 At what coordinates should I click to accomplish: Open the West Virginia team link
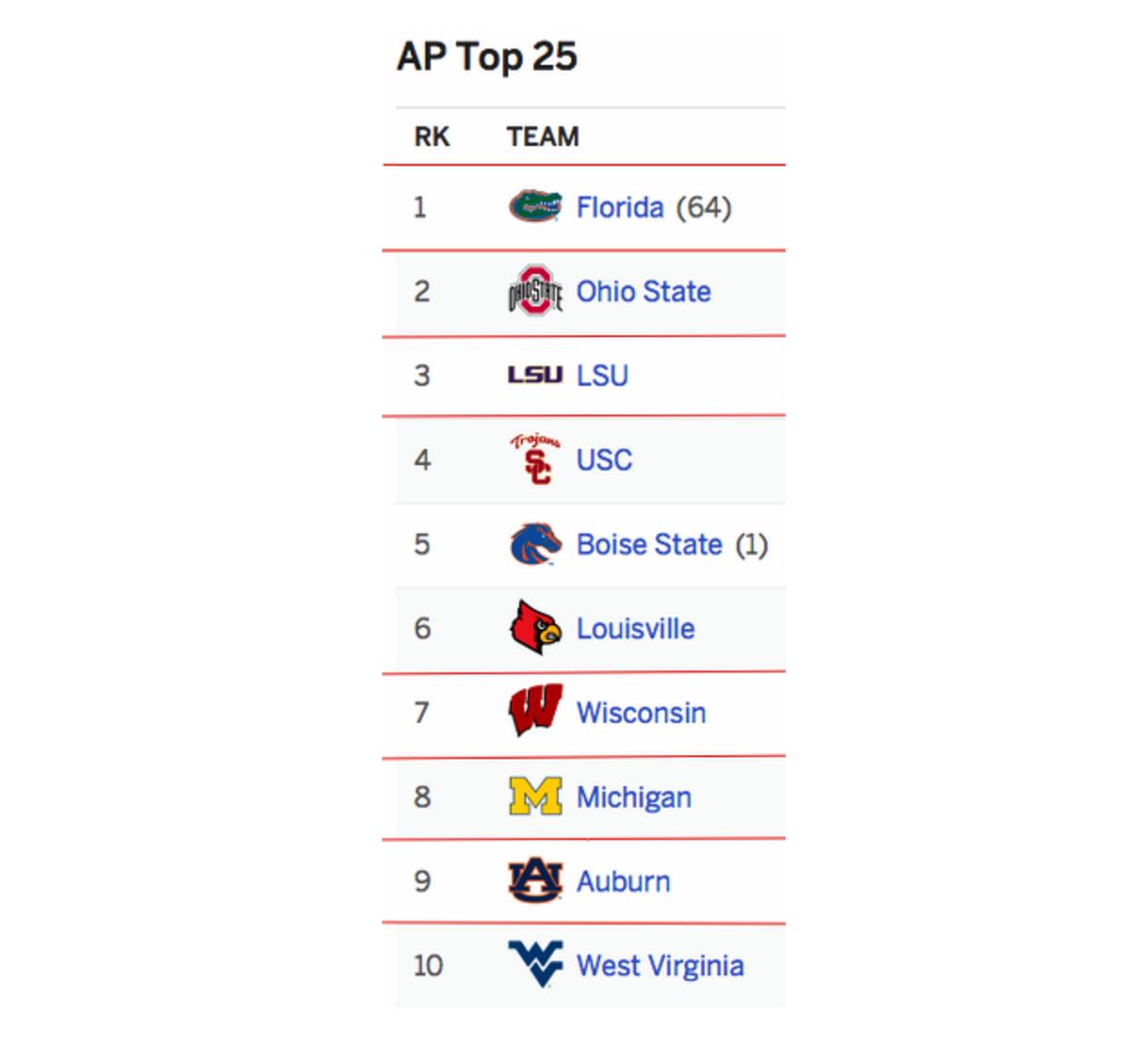pyautogui.click(x=659, y=965)
